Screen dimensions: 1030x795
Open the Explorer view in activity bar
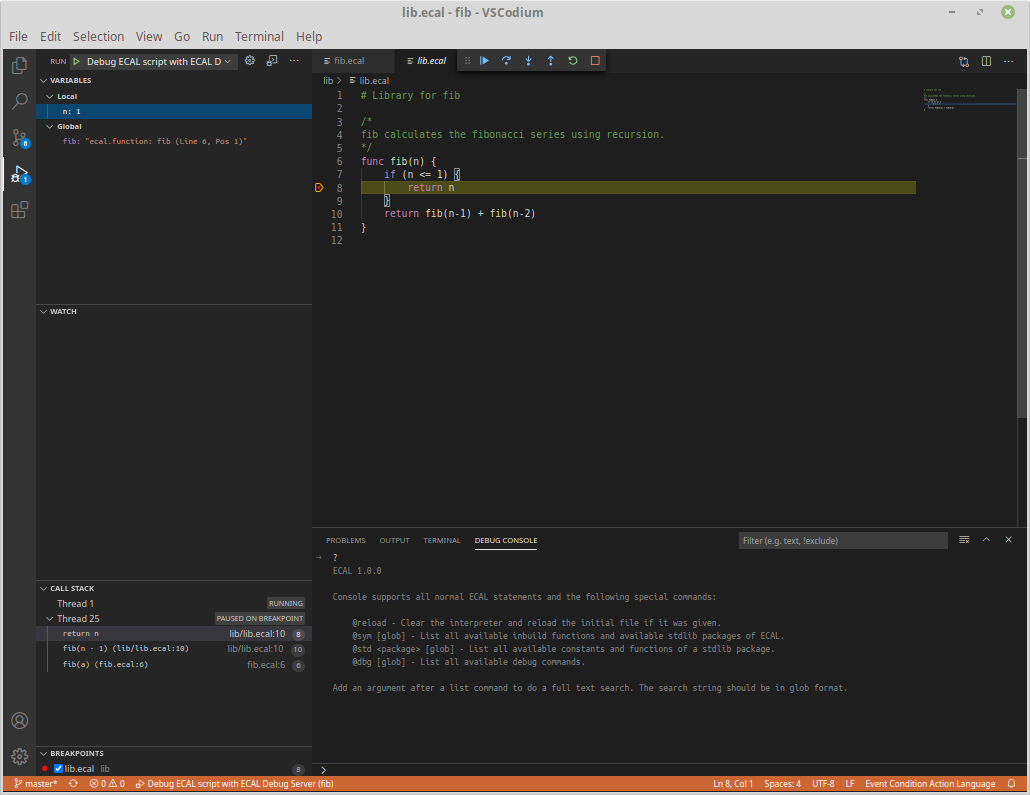[x=19, y=66]
